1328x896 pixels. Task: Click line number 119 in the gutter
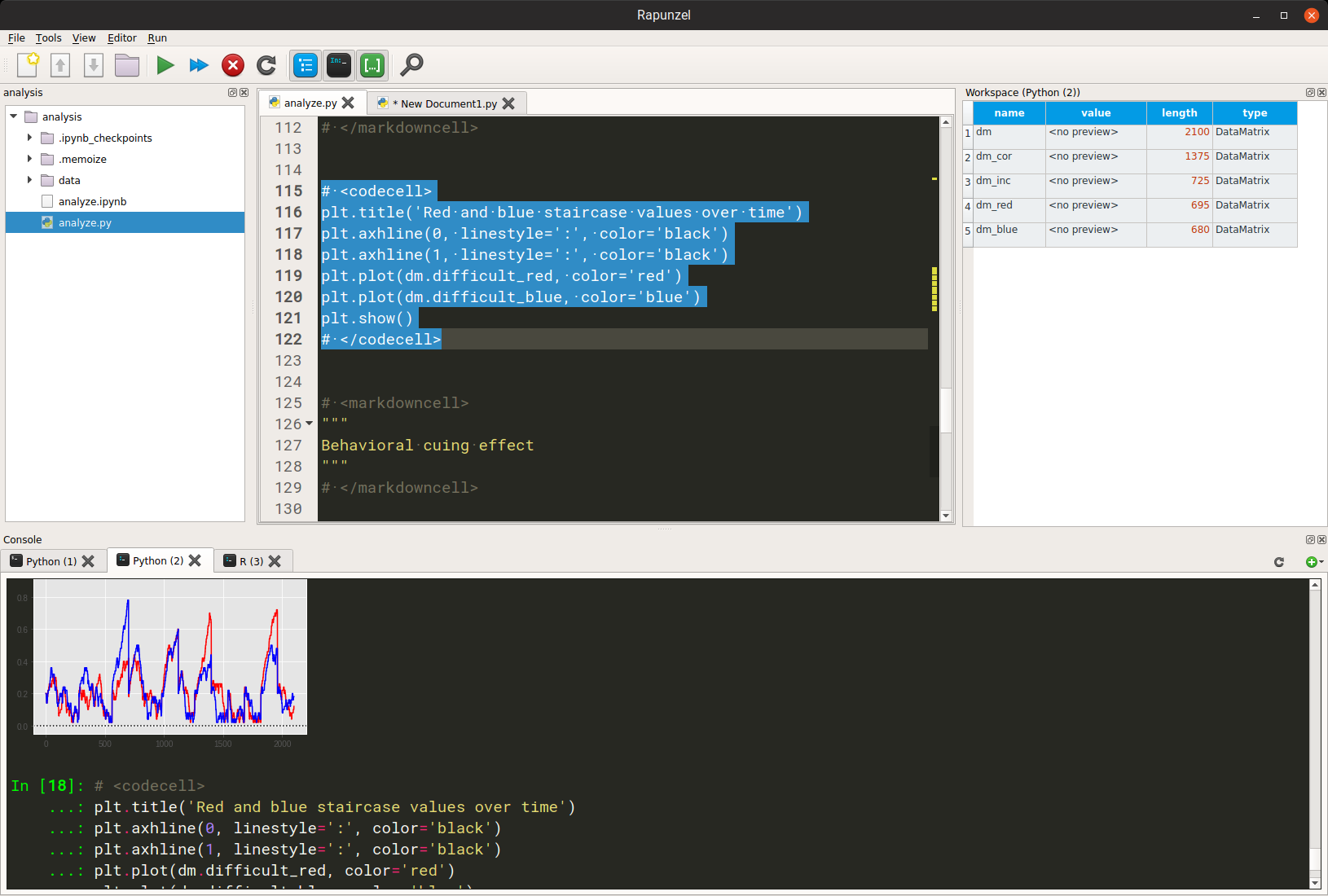(x=288, y=276)
